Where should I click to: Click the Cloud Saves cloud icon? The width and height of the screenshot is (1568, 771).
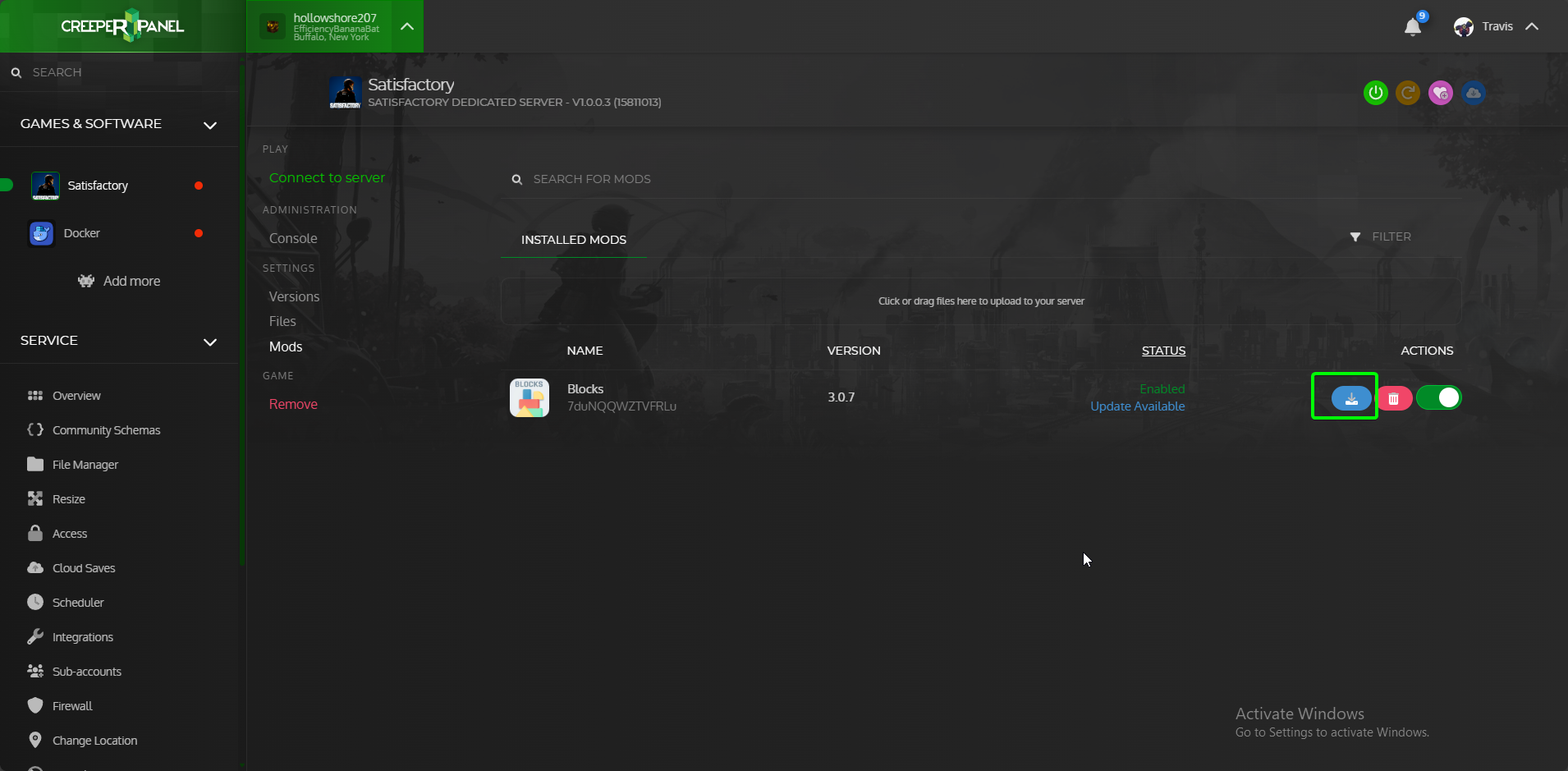(x=35, y=567)
